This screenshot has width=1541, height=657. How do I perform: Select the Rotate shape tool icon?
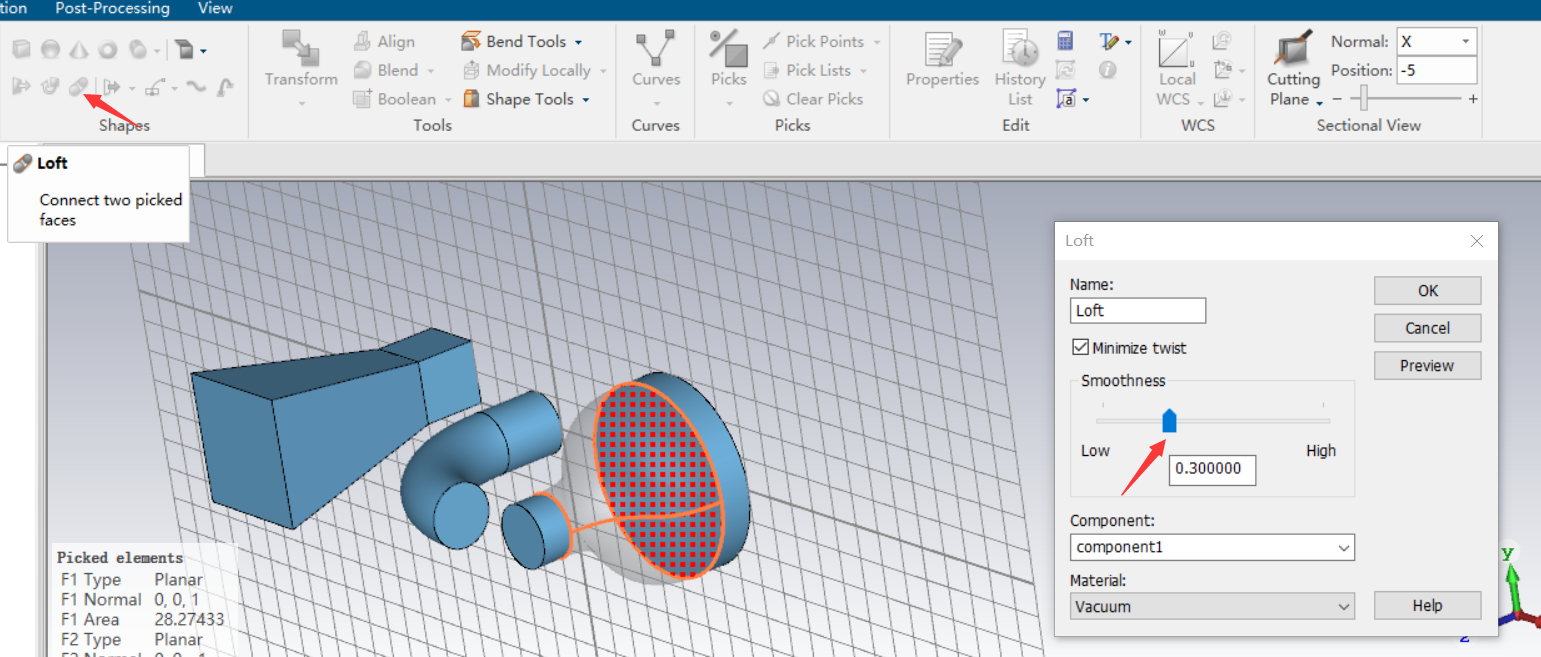[50, 87]
